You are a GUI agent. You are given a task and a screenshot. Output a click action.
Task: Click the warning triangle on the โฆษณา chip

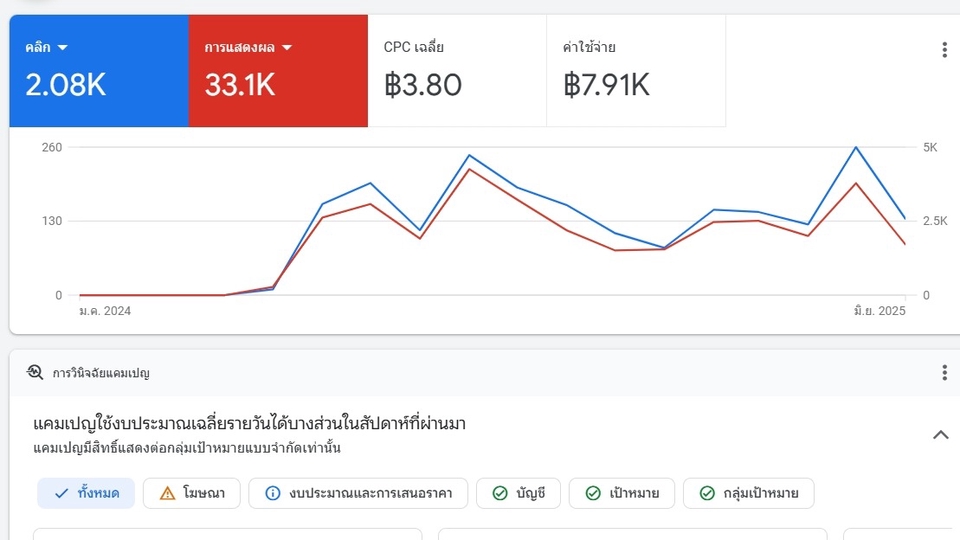pyautogui.click(x=166, y=493)
